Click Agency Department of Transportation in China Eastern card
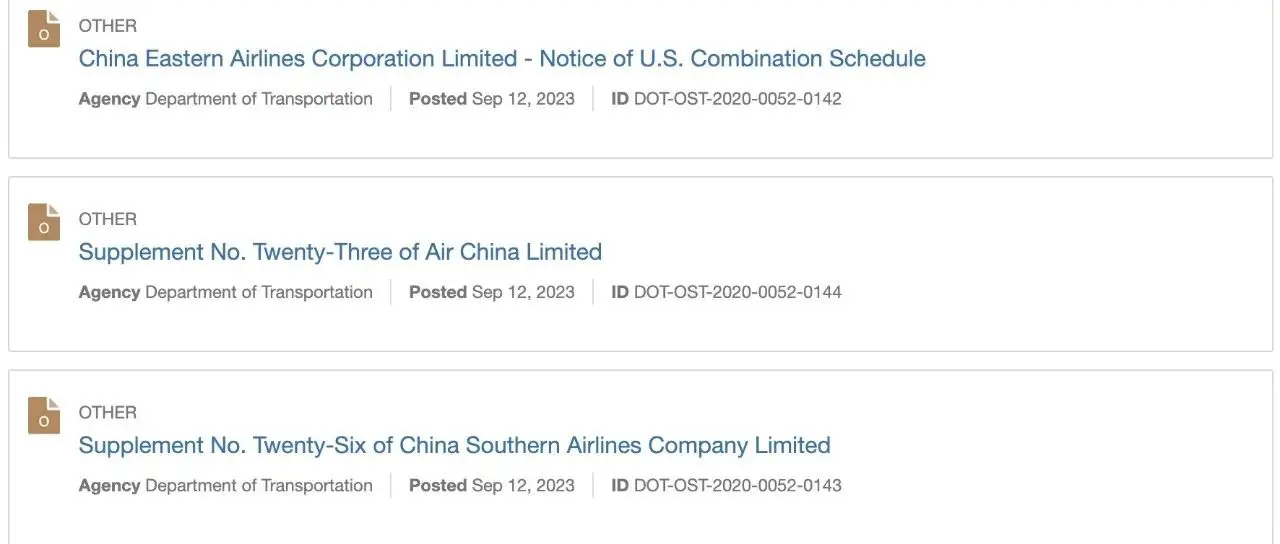The width and height of the screenshot is (1280, 544). click(226, 99)
